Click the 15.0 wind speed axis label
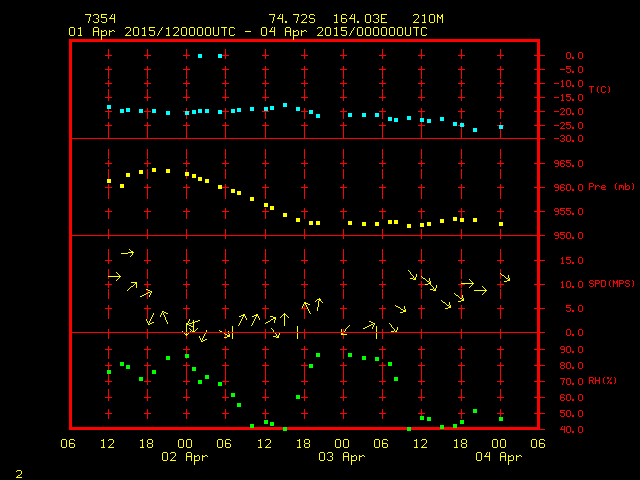 571,261
